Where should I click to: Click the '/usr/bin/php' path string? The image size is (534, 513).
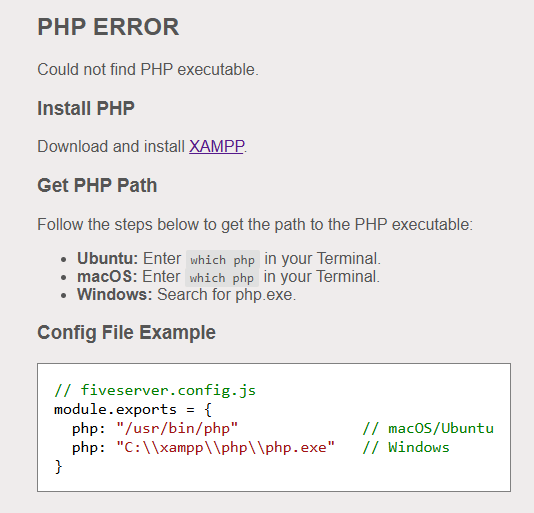pyautogui.click(x=177, y=428)
